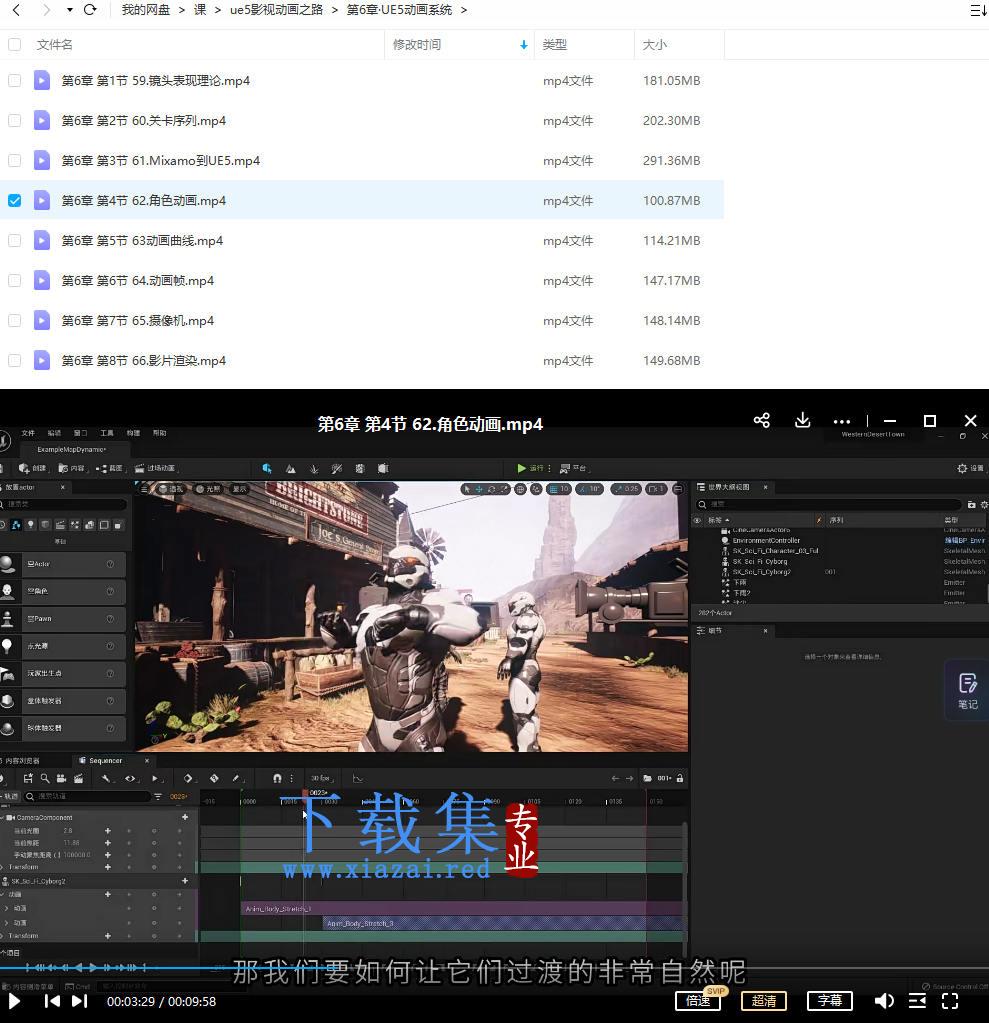The height and width of the screenshot is (1023, 989).
Task: Click the 149.68MB size value
Action: click(671, 361)
